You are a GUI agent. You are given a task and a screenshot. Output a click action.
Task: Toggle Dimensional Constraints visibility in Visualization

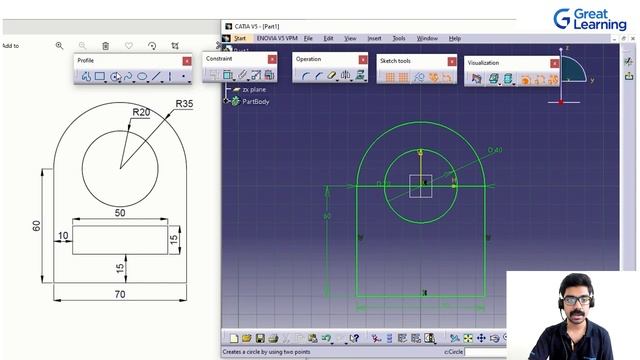pos(540,79)
